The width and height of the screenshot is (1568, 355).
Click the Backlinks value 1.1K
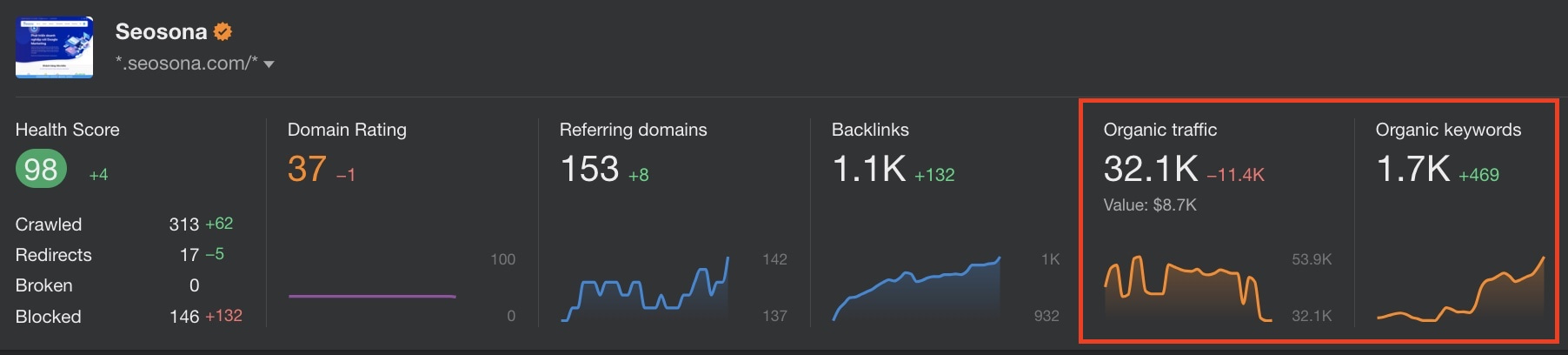pyautogui.click(x=869, y=169)
